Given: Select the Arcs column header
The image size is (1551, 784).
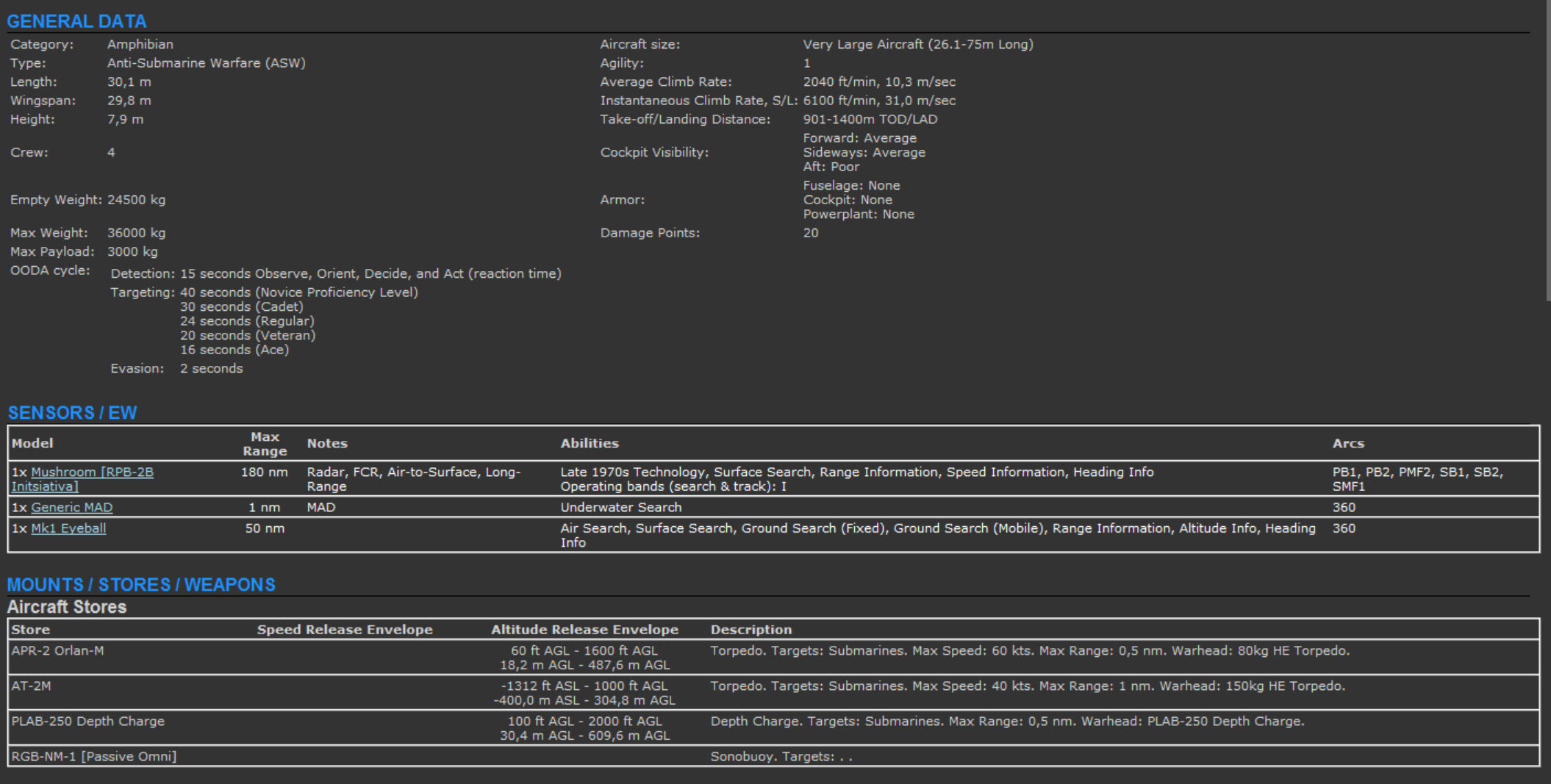Looking at the screenshot, I should tap(1348, 443).
